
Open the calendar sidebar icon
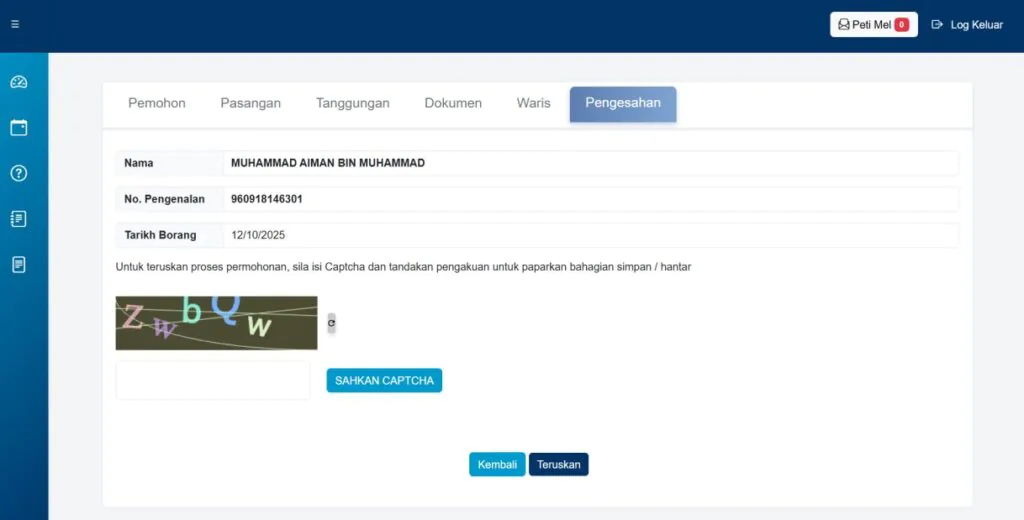(x=18, y=127)
